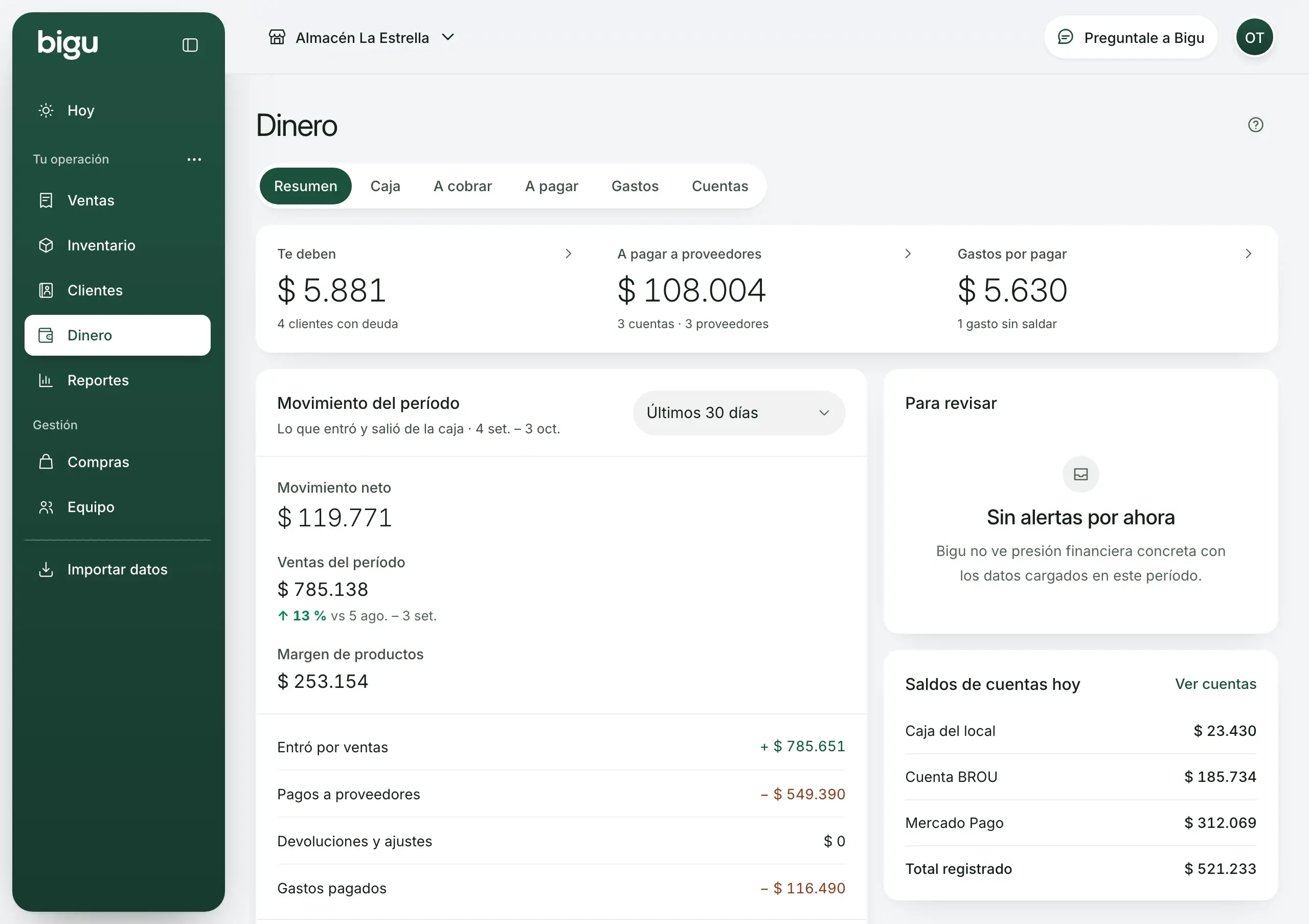
Task: Click the chat bubble icon in Preguntale a Bigu
Action: pos(1065,38)
